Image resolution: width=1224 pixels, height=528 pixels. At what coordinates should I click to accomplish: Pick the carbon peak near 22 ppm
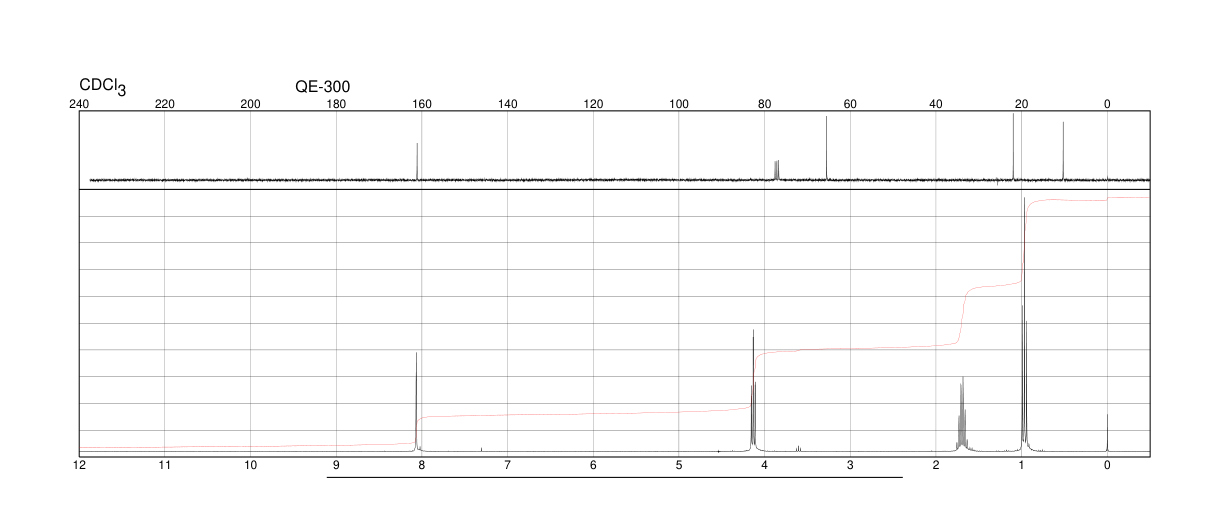(1013, 146)
